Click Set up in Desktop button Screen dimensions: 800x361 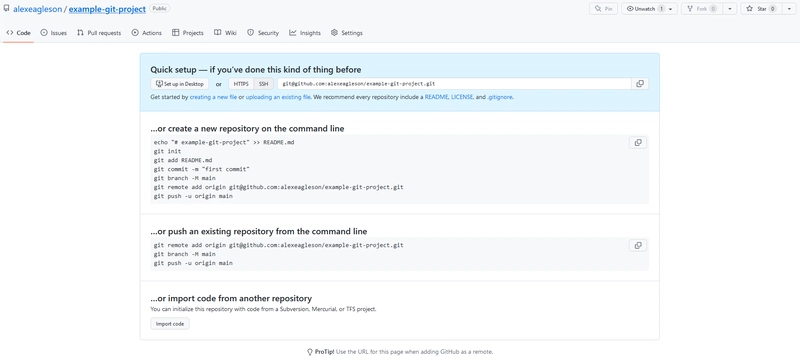tap(180, 84)
